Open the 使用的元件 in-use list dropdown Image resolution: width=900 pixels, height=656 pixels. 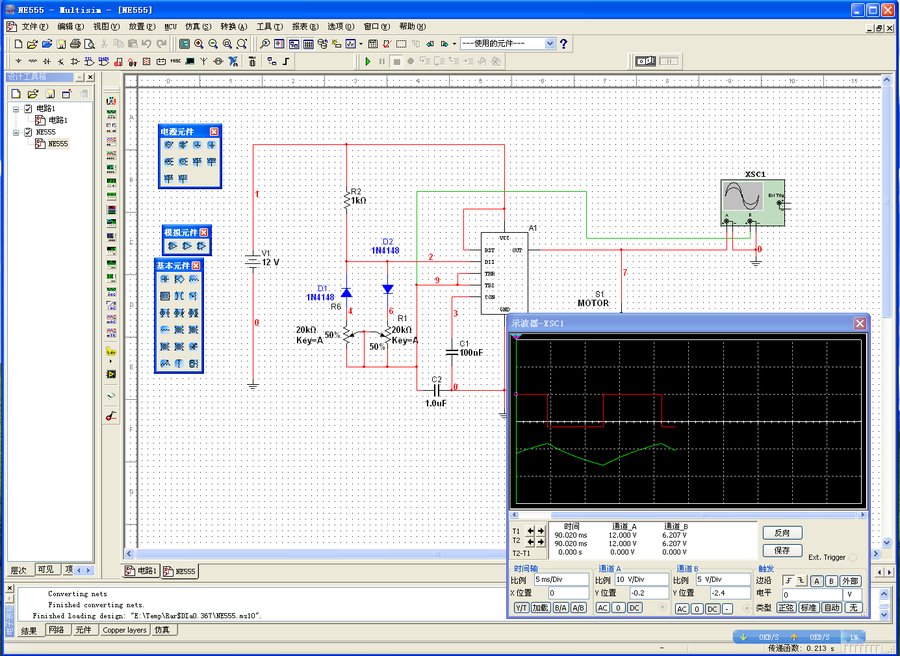pos(549,44)
